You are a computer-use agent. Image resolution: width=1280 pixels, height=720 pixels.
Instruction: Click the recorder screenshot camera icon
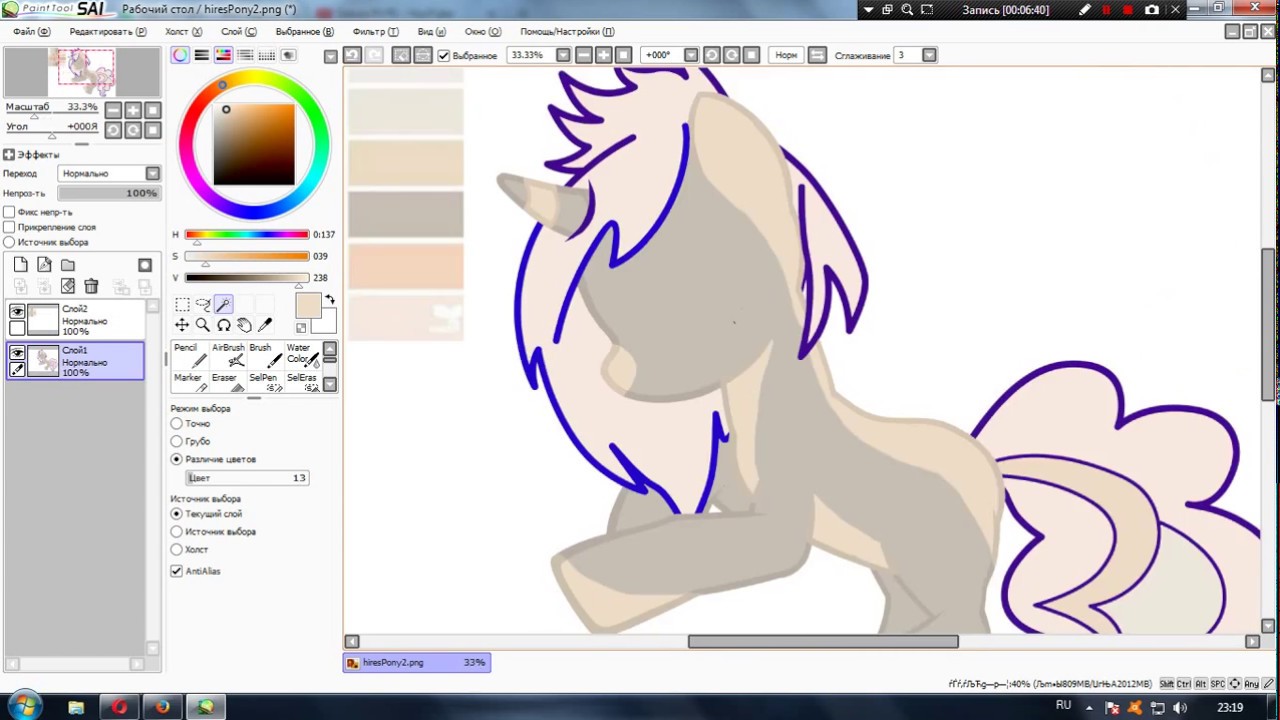point(1152,9)
